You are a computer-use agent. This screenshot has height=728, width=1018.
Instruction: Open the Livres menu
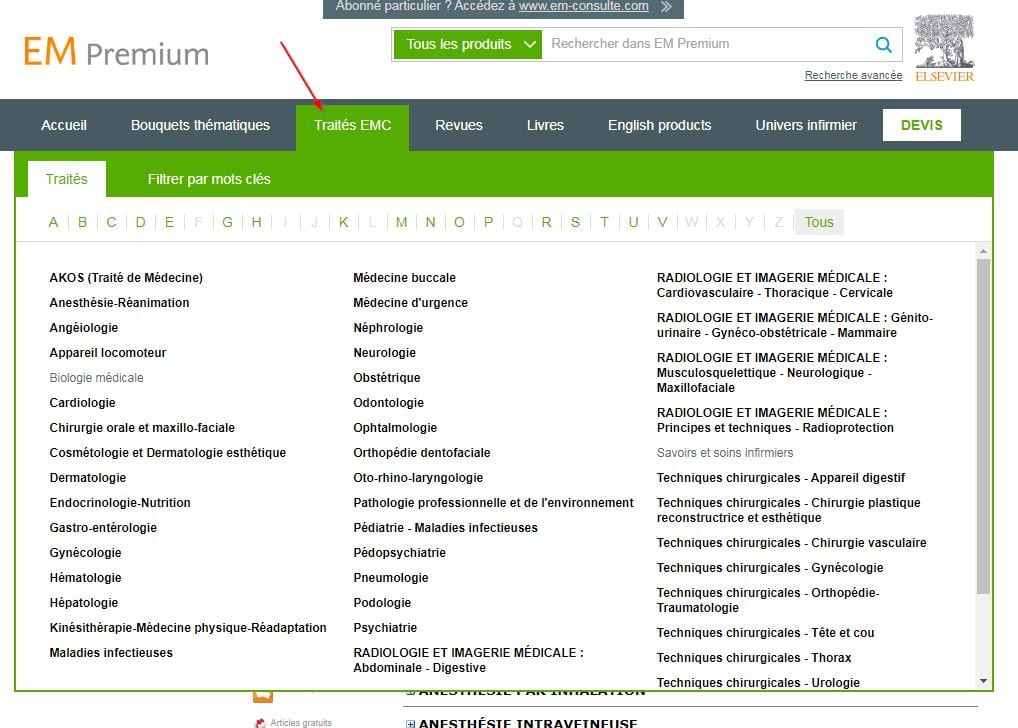coord(545,125)
